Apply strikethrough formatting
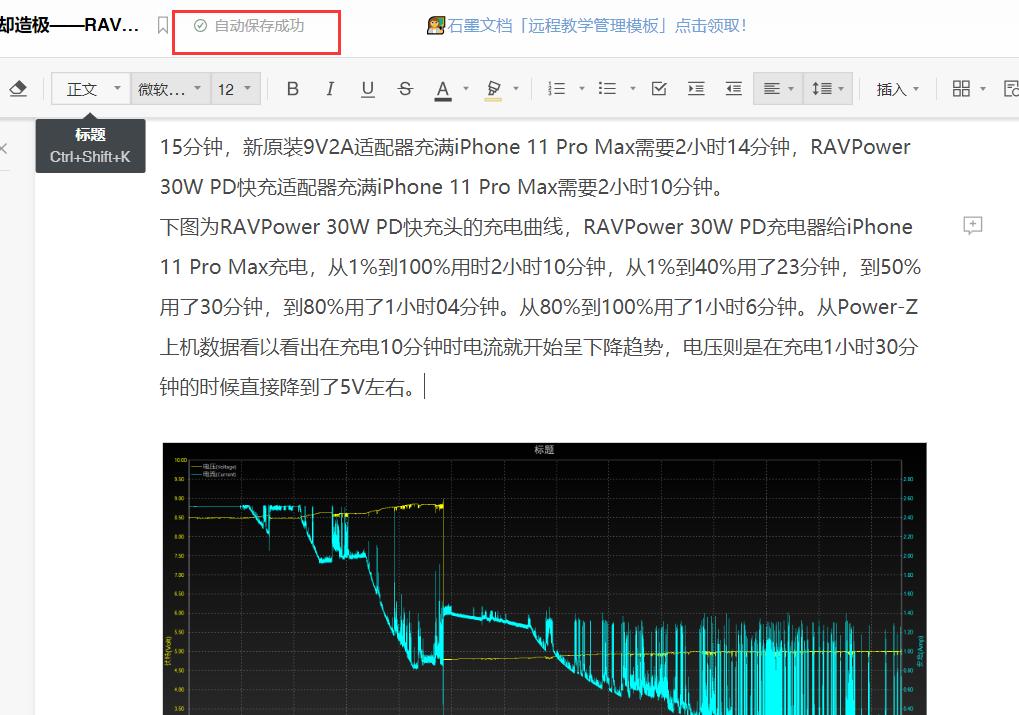This screenshot has height=715, width=1019. [x=404, y=88]
